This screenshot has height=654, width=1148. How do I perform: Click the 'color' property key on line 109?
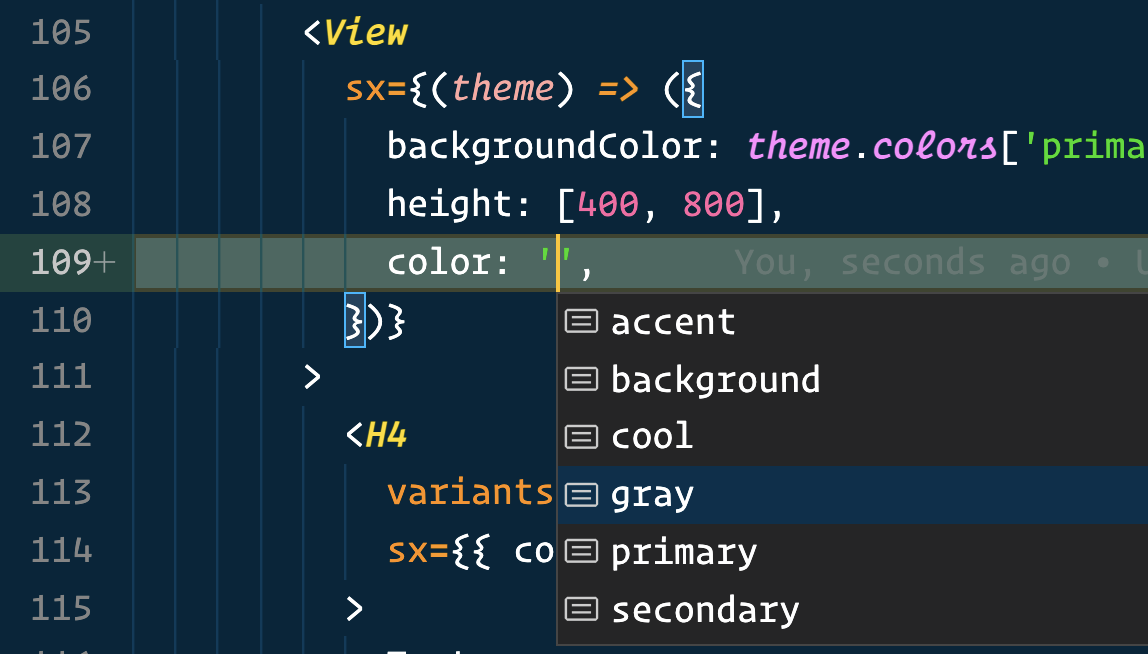440,262
